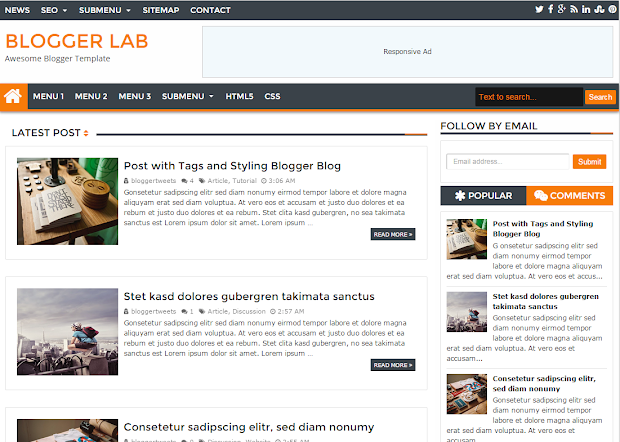The width and height of the screenshot is (620, 442).
Task: Select MENU 3 in main navigation
Action: [x=134, y=96]
